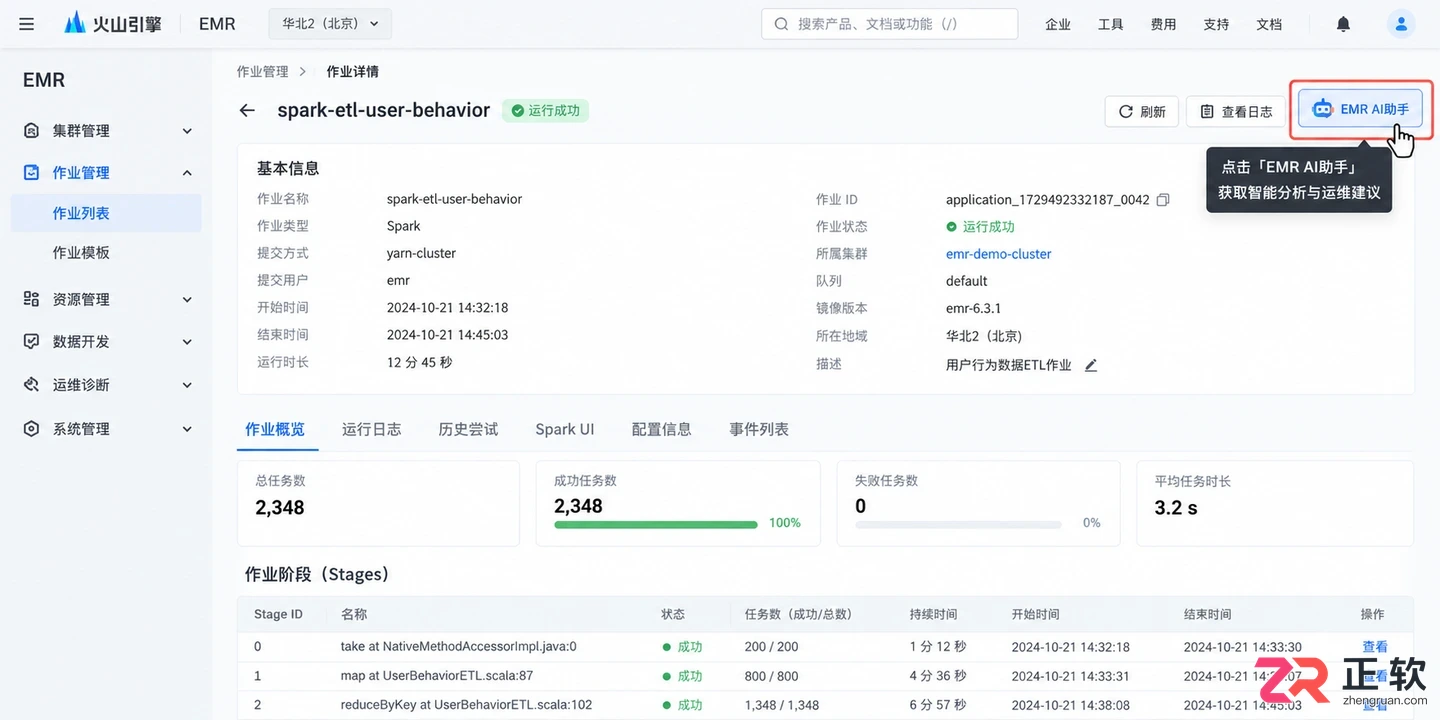Go to 作业管理 breadcrumb

click(x=262, y=72)
